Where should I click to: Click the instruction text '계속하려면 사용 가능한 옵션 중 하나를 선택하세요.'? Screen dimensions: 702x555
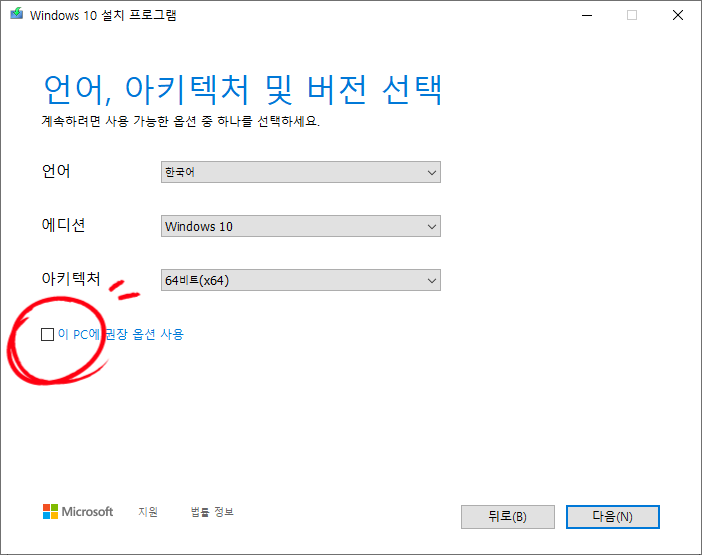[x=180, y=121]
